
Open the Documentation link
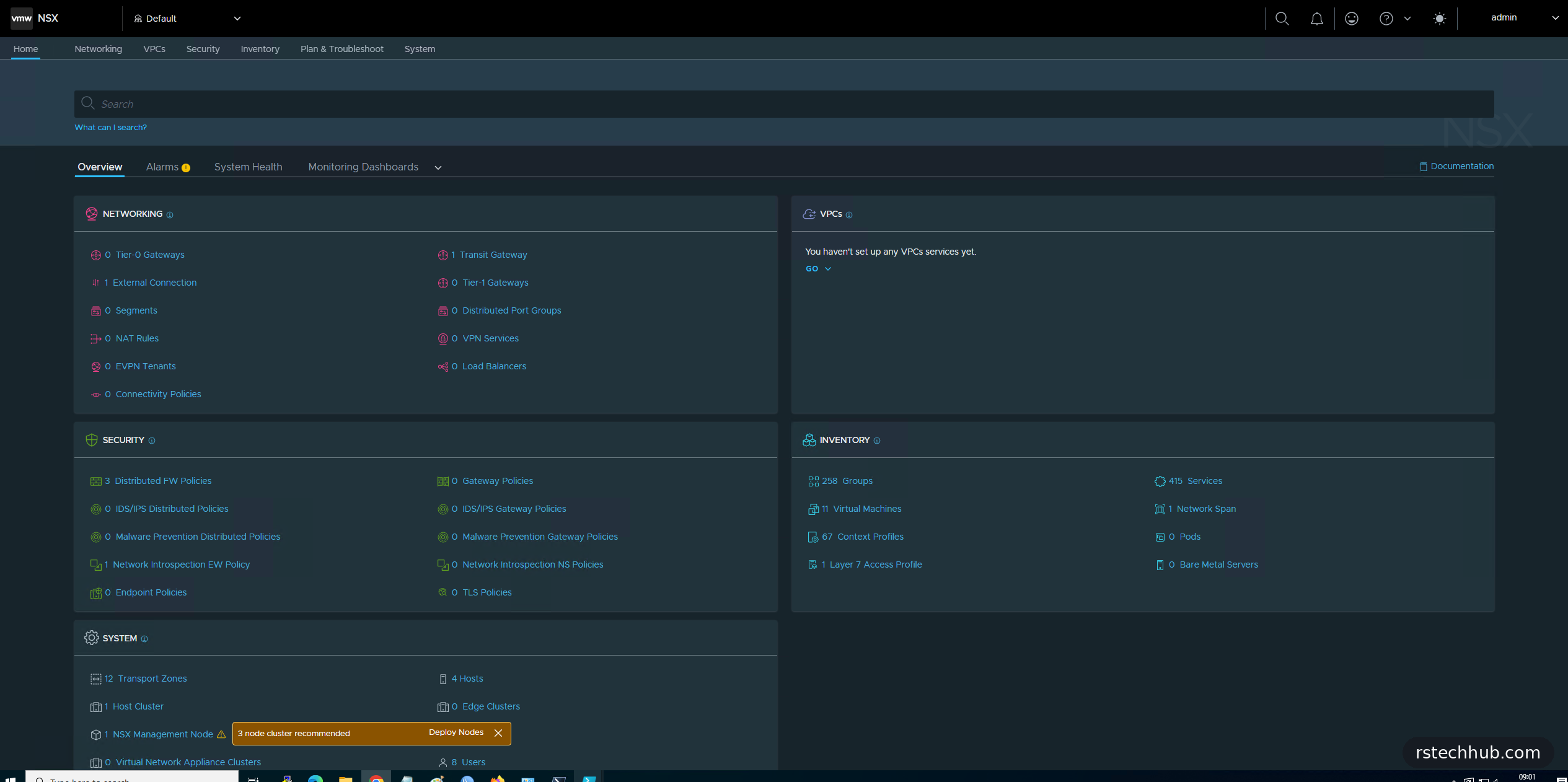point(1456,166)
